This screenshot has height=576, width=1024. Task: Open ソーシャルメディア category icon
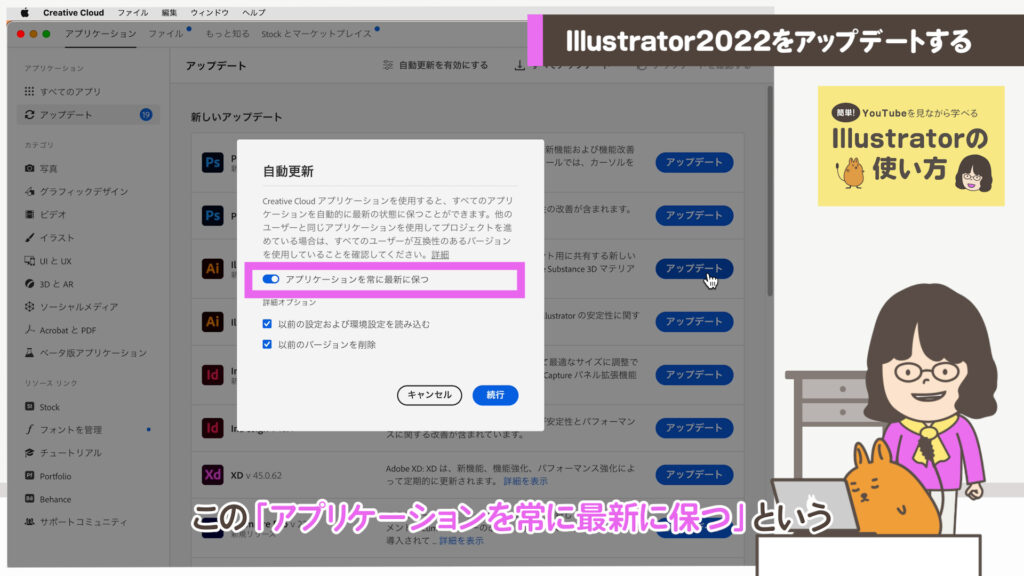(29, 306)
